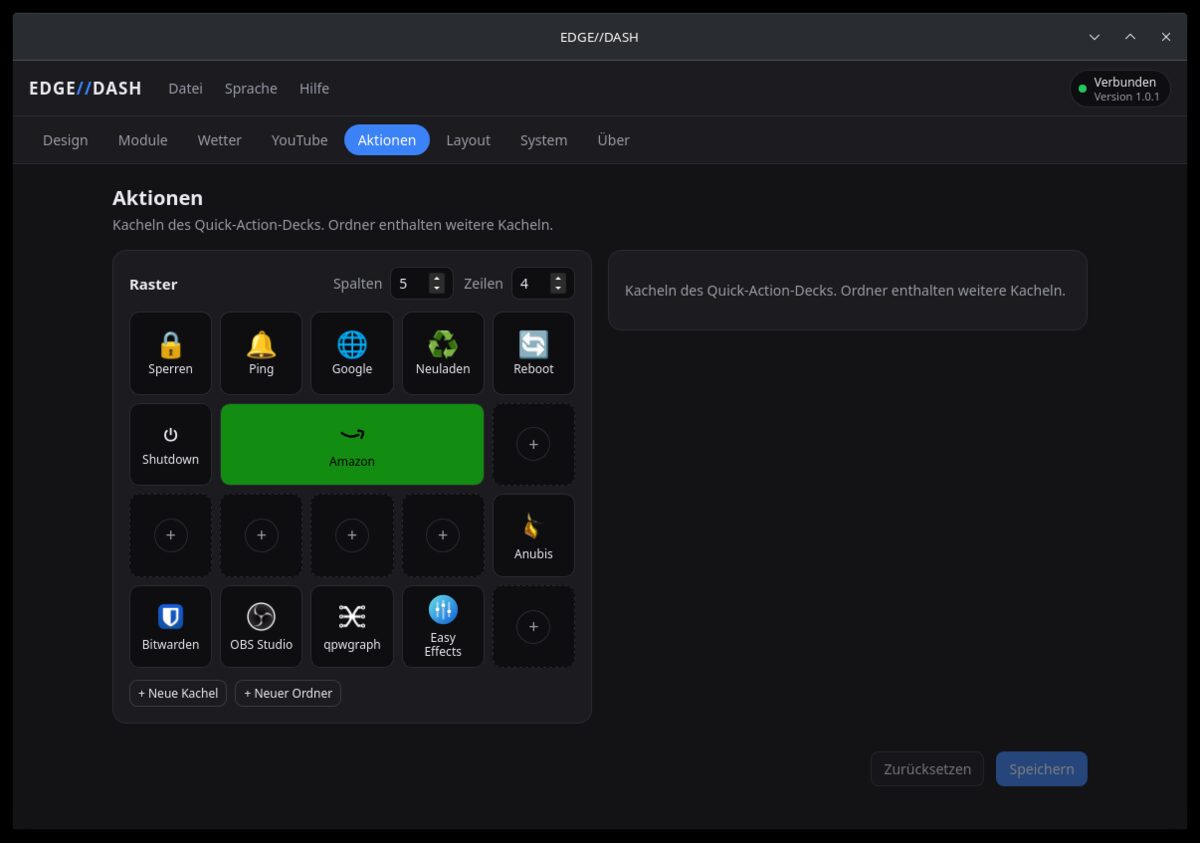Add a tile in the empty slot above OBS Studio
Viewport: 1200px width, 843px height.
(261, 535)
